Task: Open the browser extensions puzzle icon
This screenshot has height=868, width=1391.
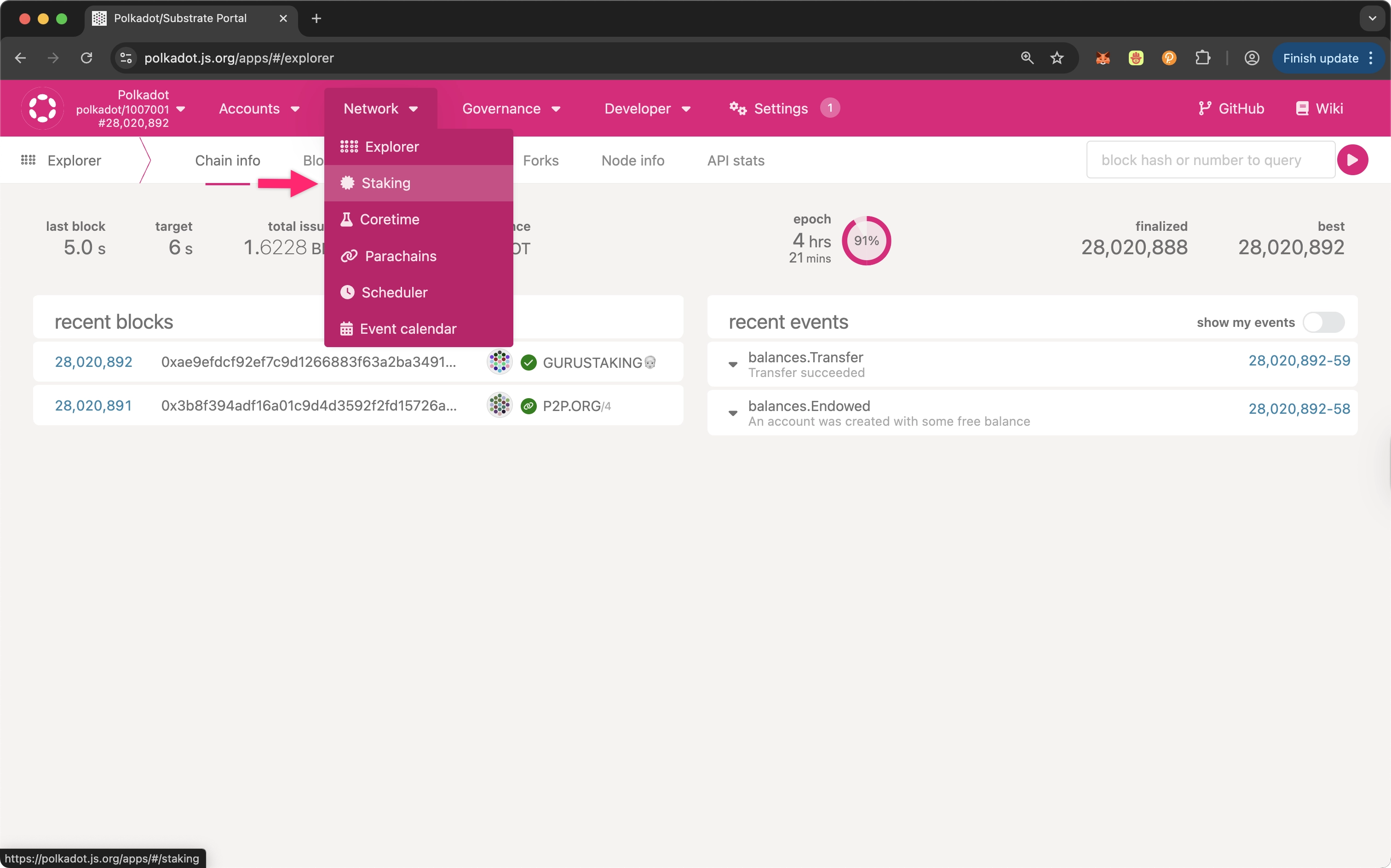Action: 1202,58
